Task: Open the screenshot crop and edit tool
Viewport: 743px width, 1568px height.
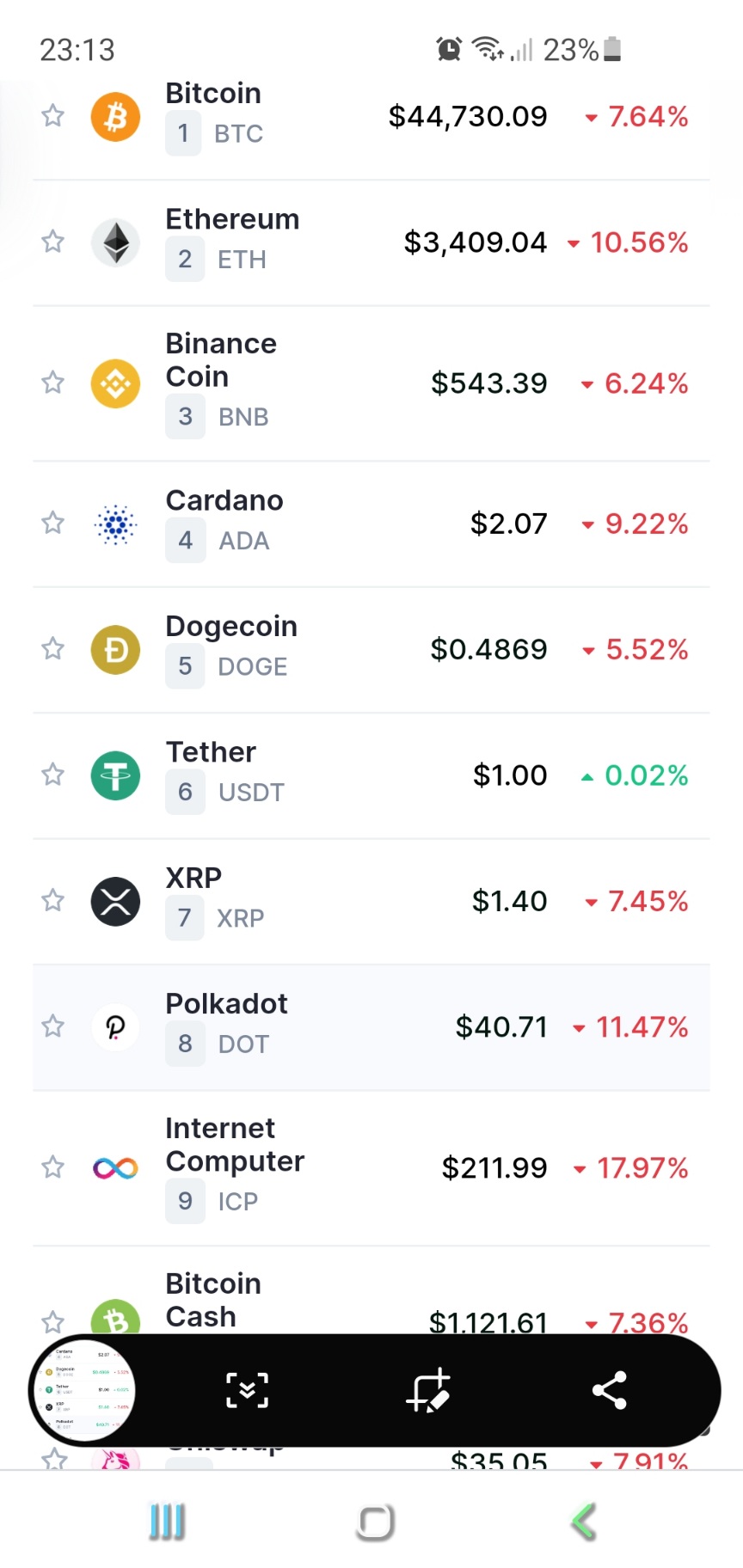Action: click(x=427, y=1390)
